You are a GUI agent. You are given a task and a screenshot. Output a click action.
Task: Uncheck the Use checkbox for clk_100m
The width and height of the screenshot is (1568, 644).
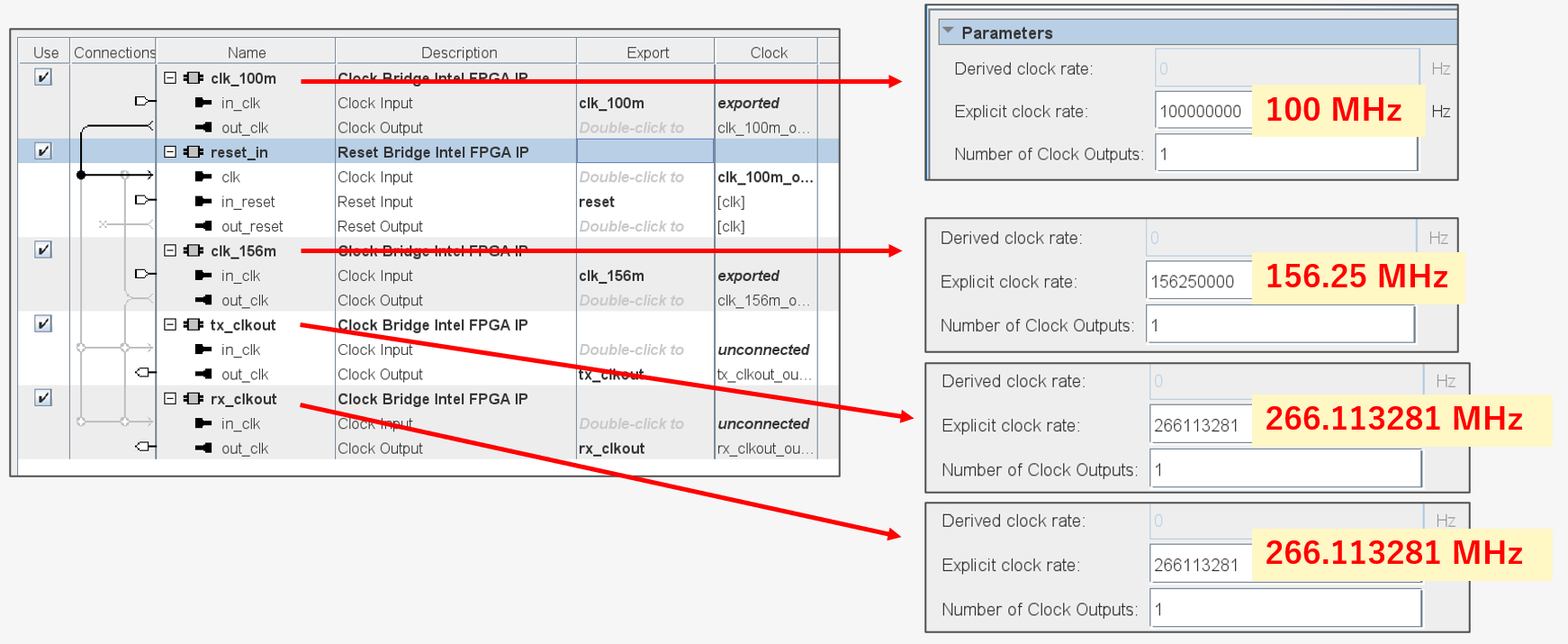pos(43,77)
